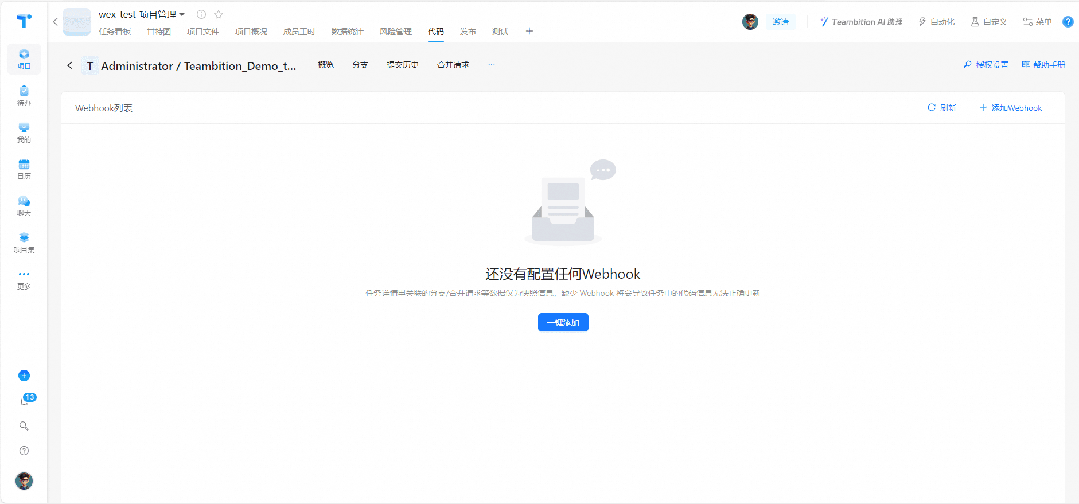This screenshot has width=1079, height=504.
Task: Click the blue plus create button in sidebar
Action: (24, 376)
